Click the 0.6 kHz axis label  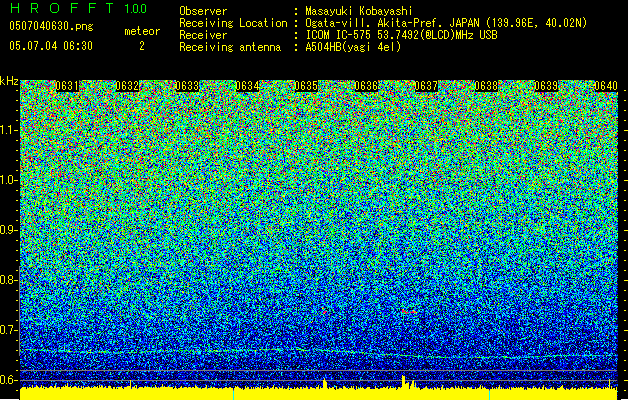coord(9,380)
